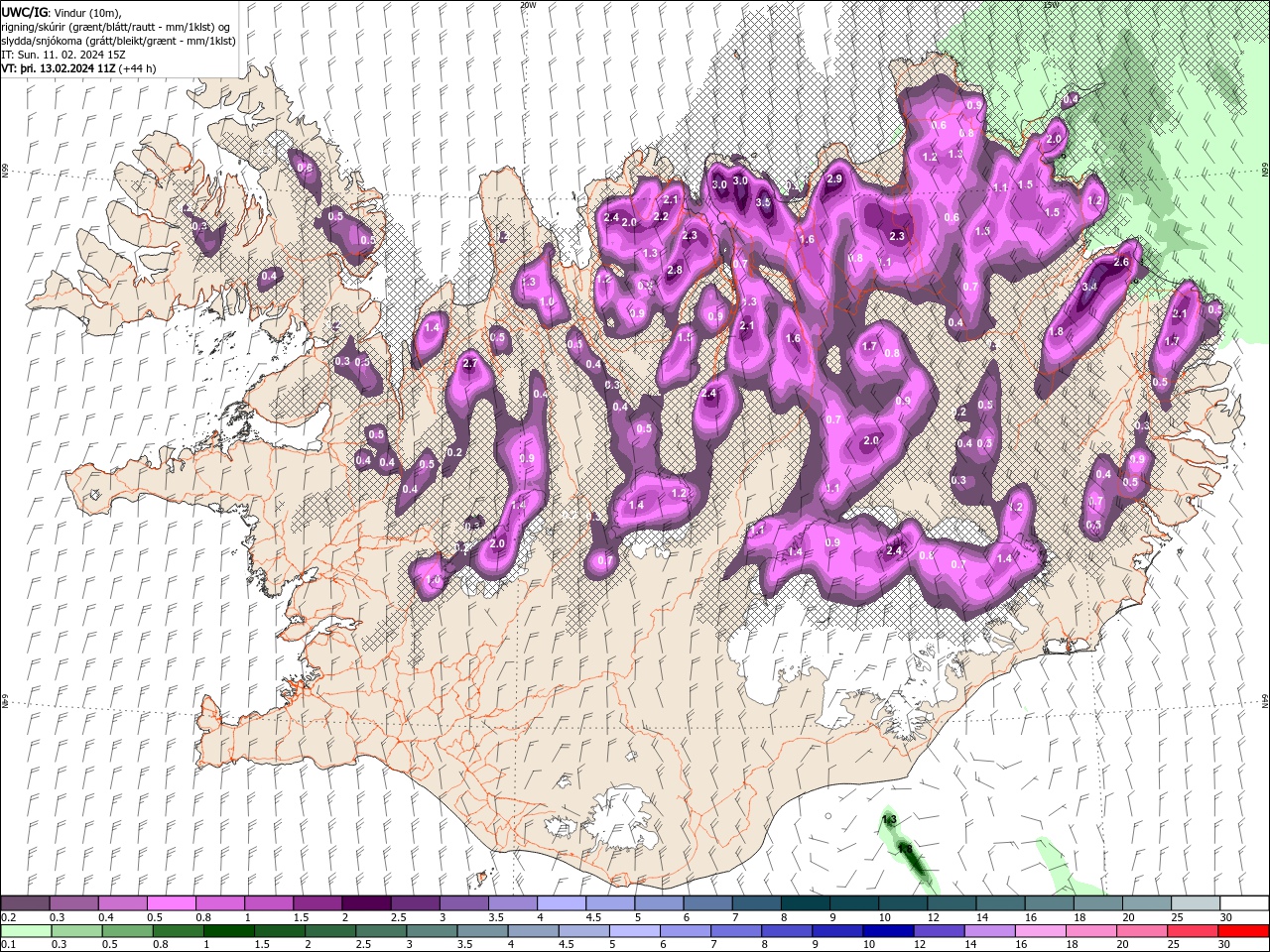Click the 3.4 snowfall value on the map
The image size is (1270, 952).
point(1088,288)
